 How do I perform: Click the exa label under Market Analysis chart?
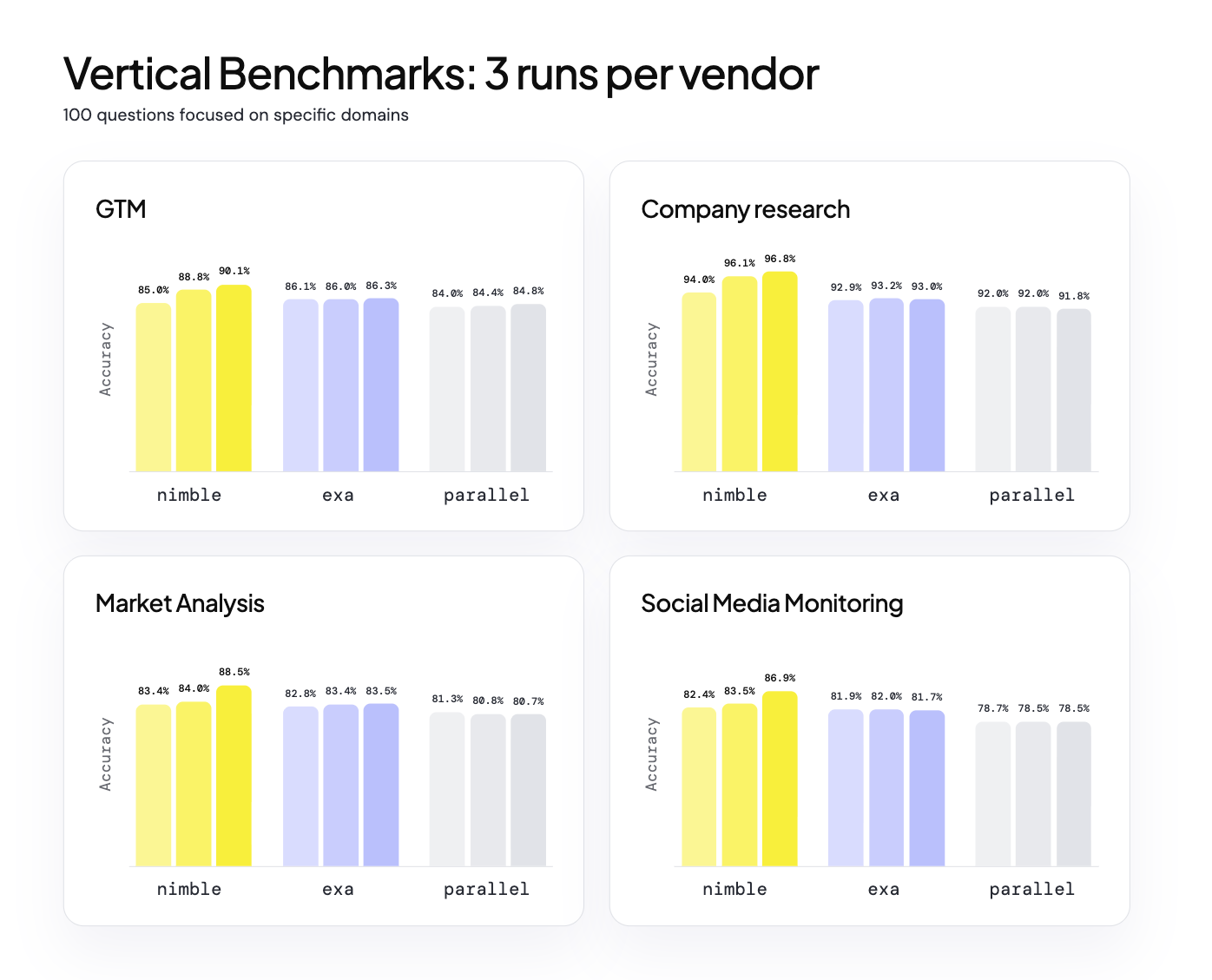pos(338,890)
